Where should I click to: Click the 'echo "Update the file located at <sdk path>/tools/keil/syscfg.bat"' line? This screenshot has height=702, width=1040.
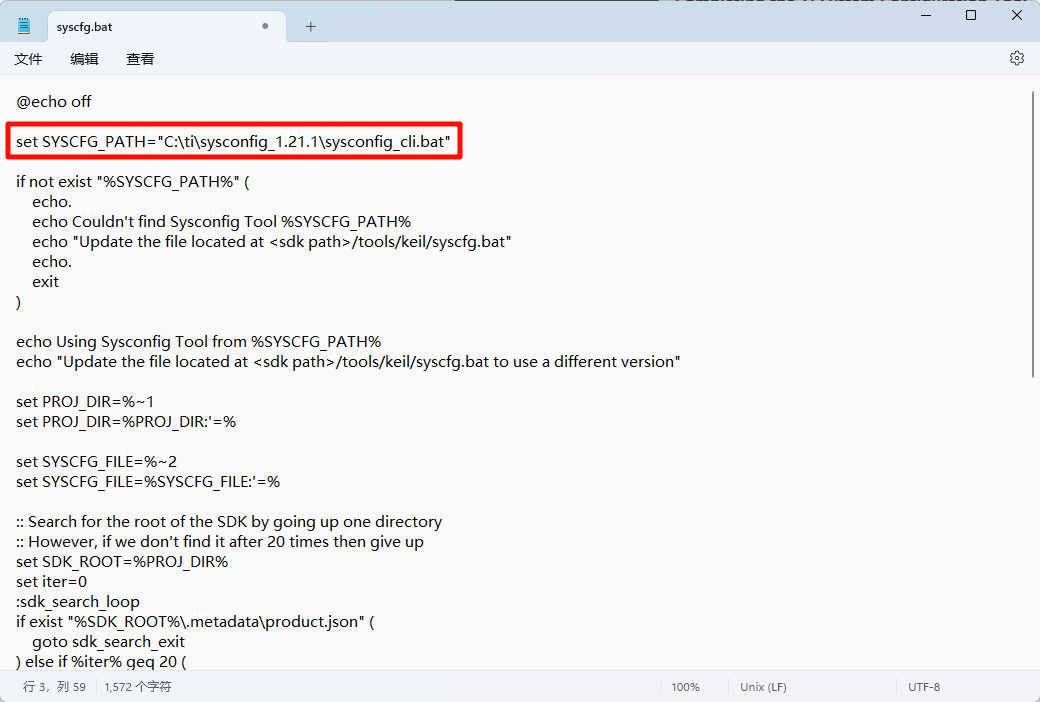(272, 242)
